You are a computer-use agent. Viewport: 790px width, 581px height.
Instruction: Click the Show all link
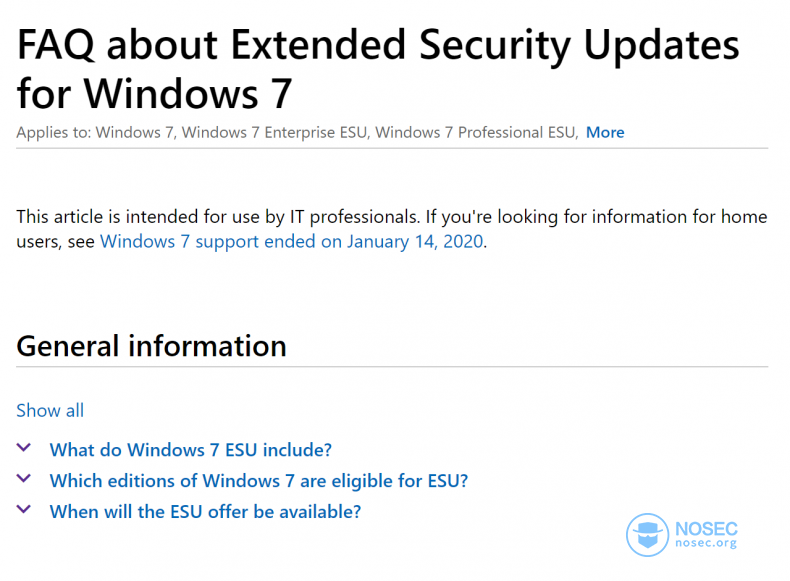tap(50, 411)
